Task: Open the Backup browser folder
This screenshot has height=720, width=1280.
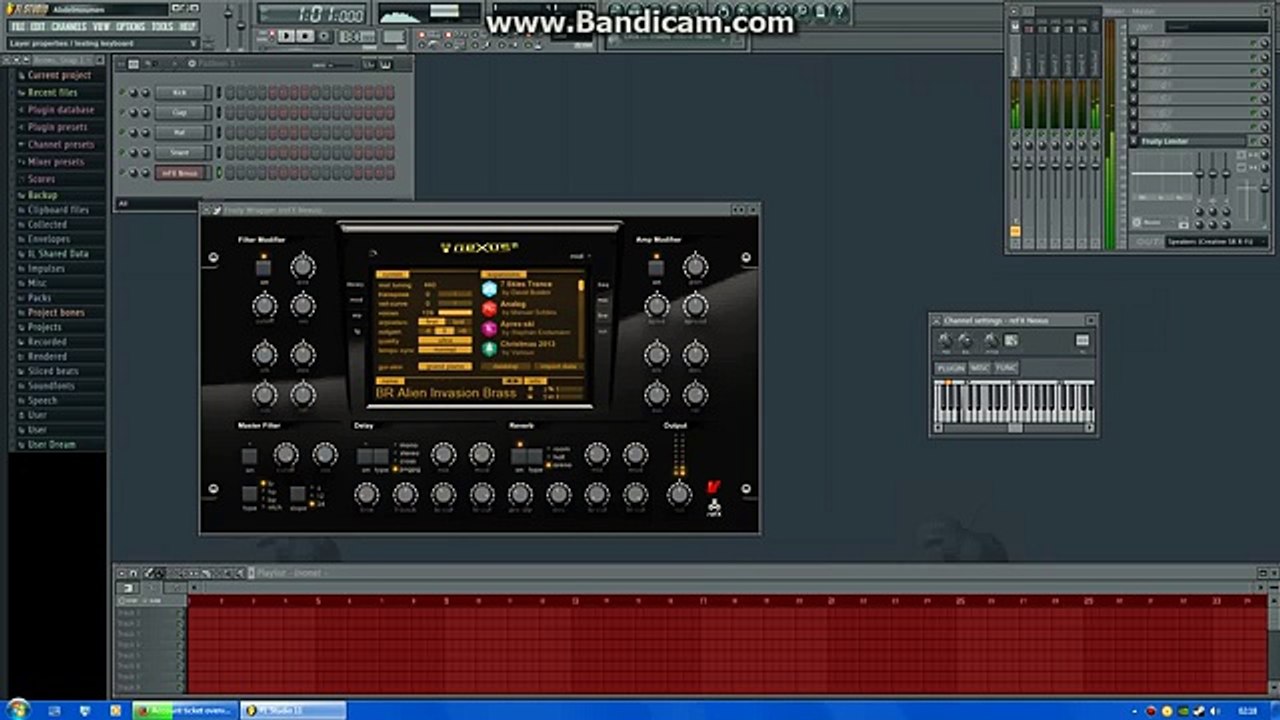Action: pyautogui.click(x=42, y=195)
